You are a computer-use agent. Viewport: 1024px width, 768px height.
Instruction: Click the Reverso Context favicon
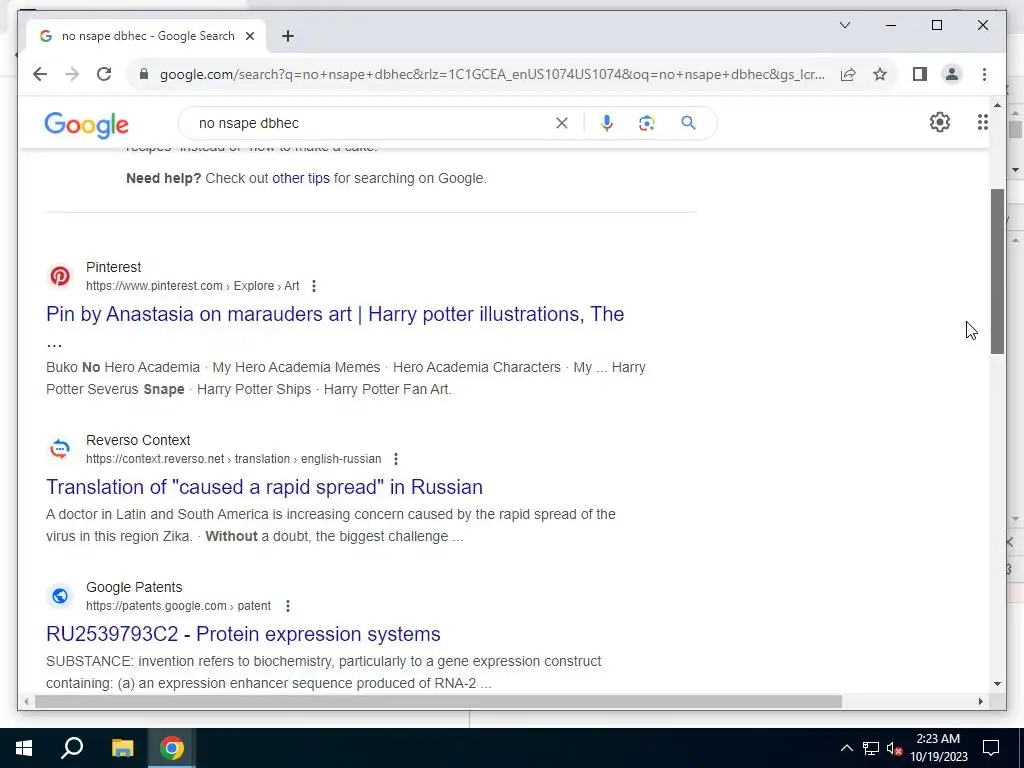click(x=60, y=449)
